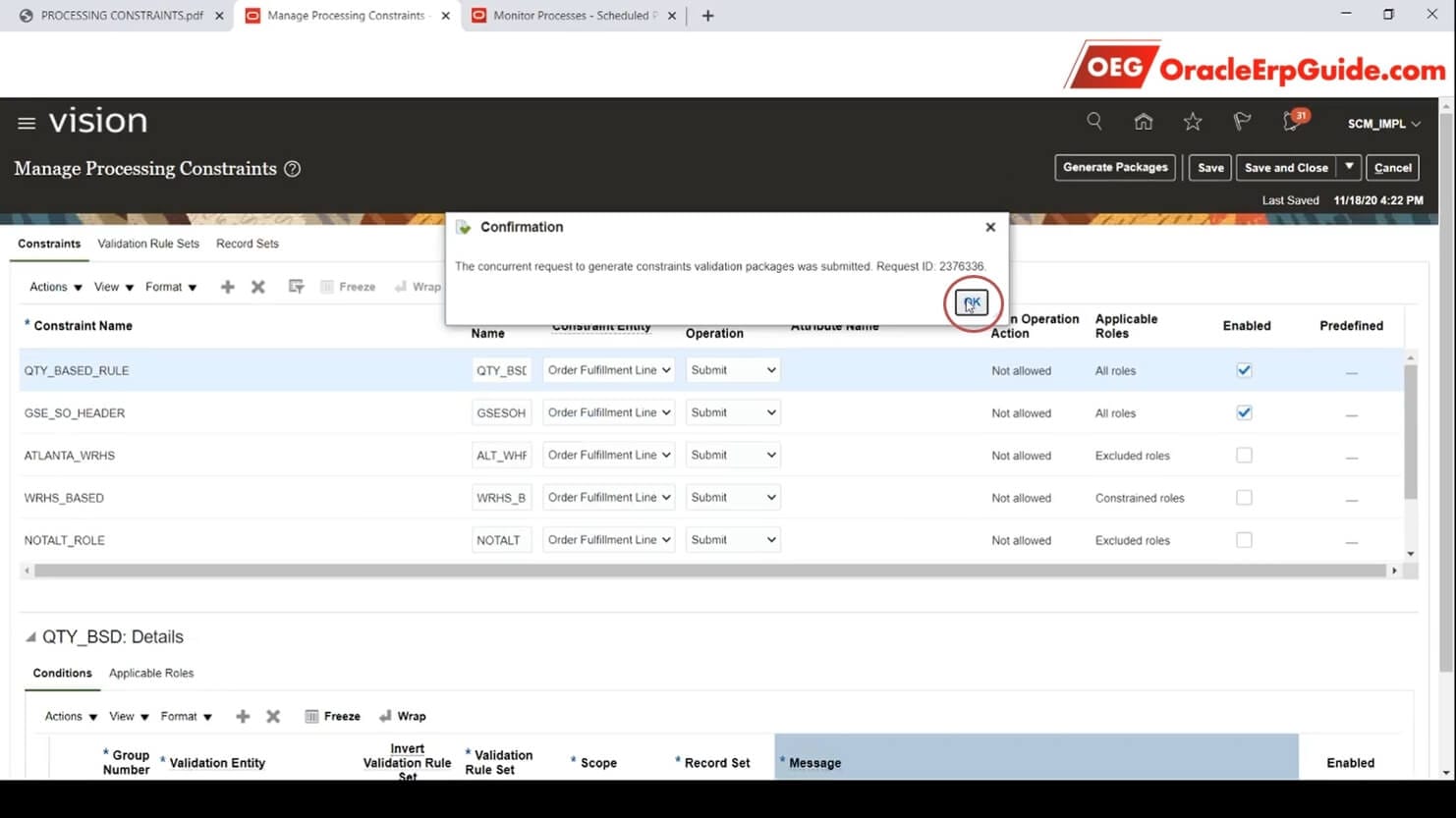
Task: Toggle Enabled checkbox for GSE_SO_HEADER
Action: [x=1244, y=412]
